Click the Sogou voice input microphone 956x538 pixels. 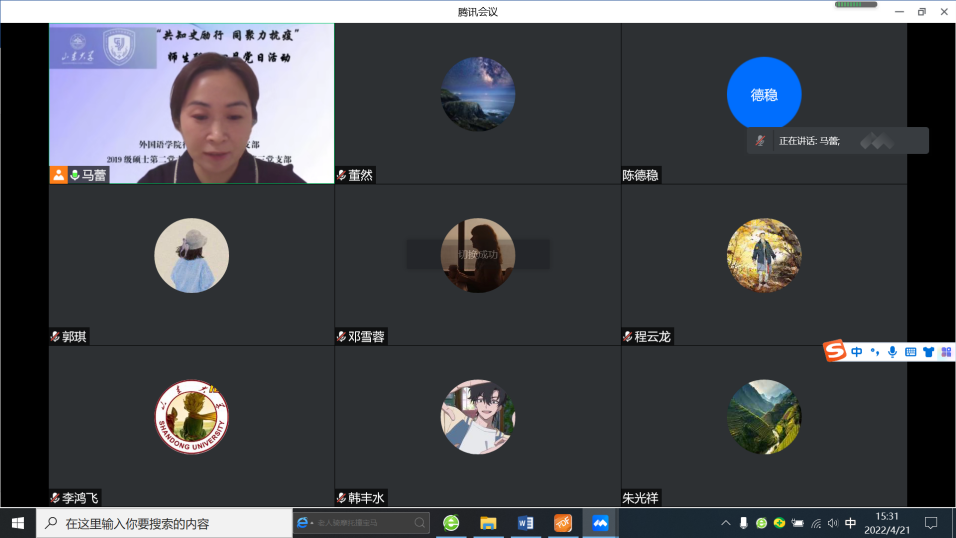(892, 352)
